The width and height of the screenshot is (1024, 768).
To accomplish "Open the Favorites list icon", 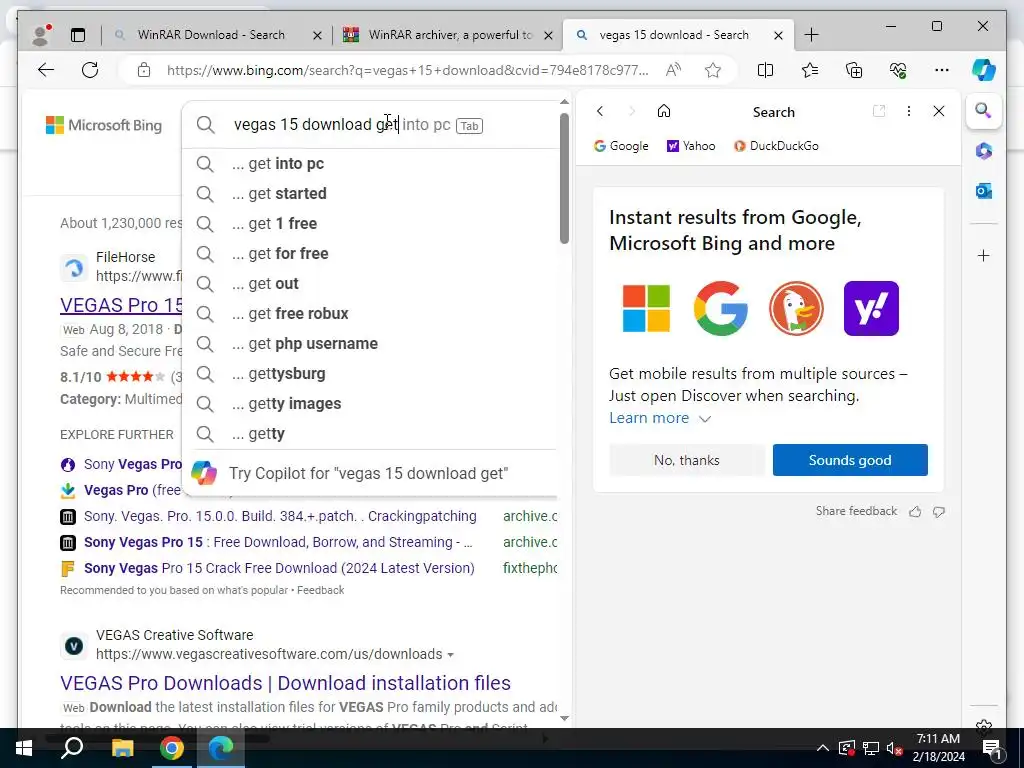I will coord(810,70).
